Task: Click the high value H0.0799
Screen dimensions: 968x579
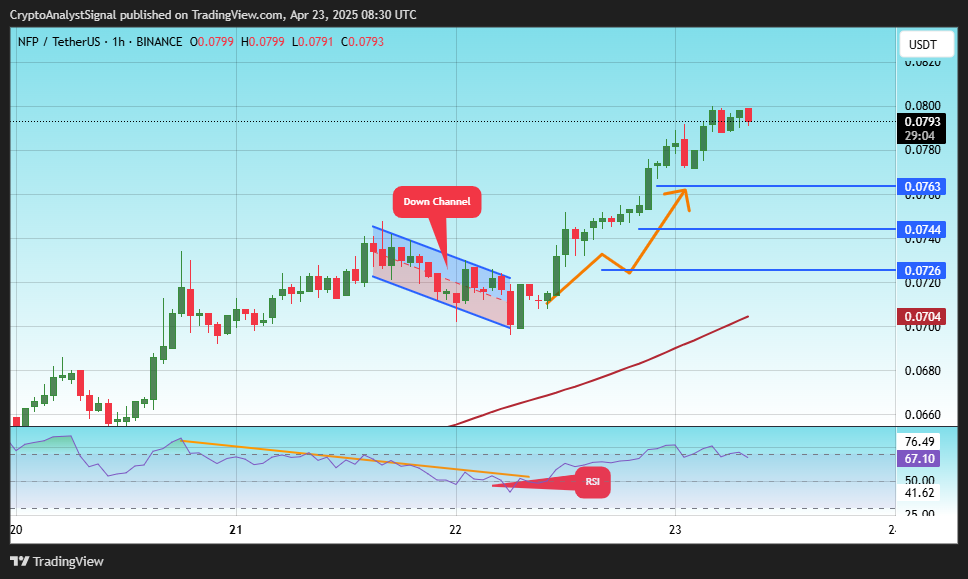Action: click(262, 42)
